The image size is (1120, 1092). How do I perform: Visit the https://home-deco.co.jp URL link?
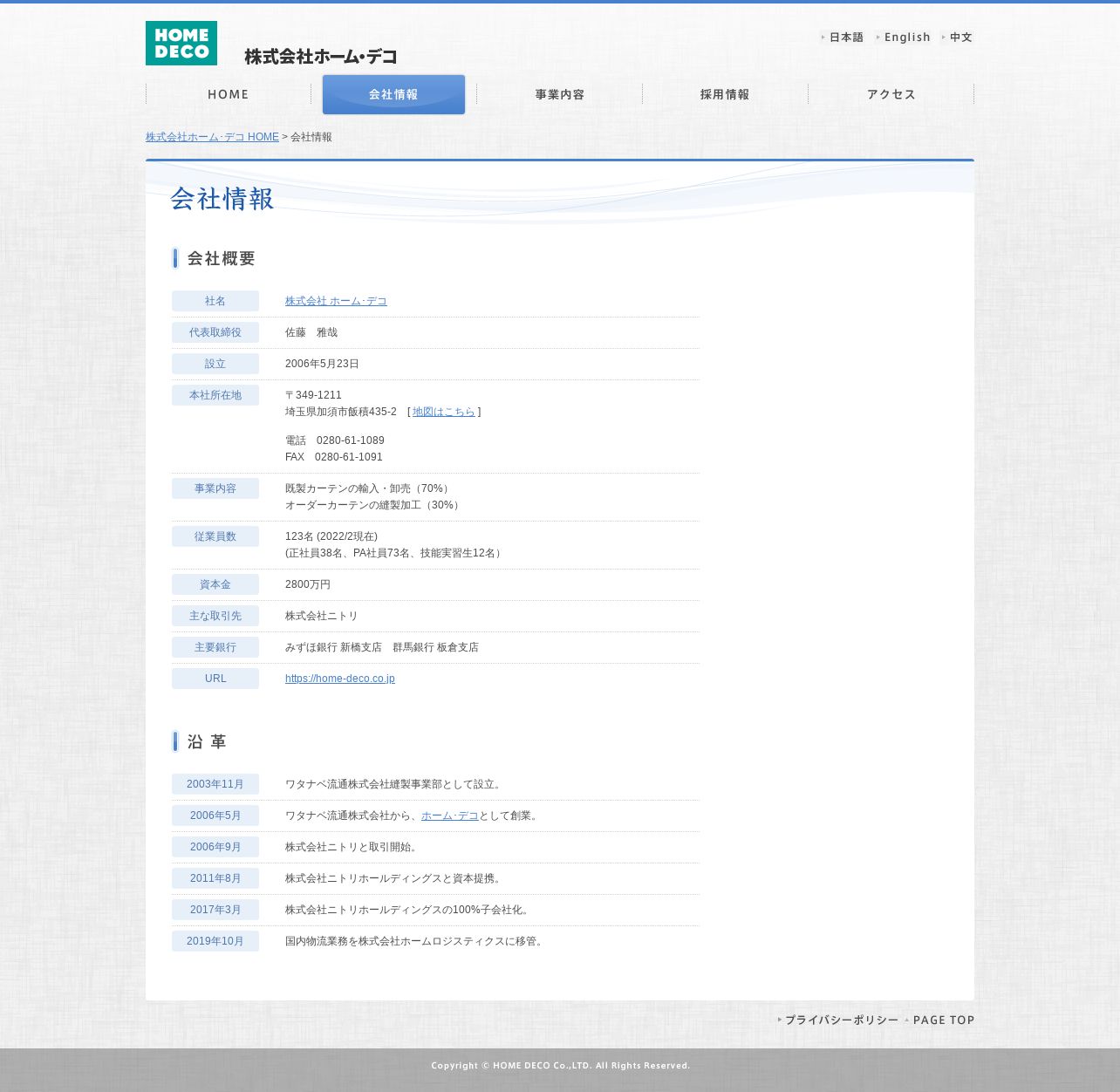[340, 679]
